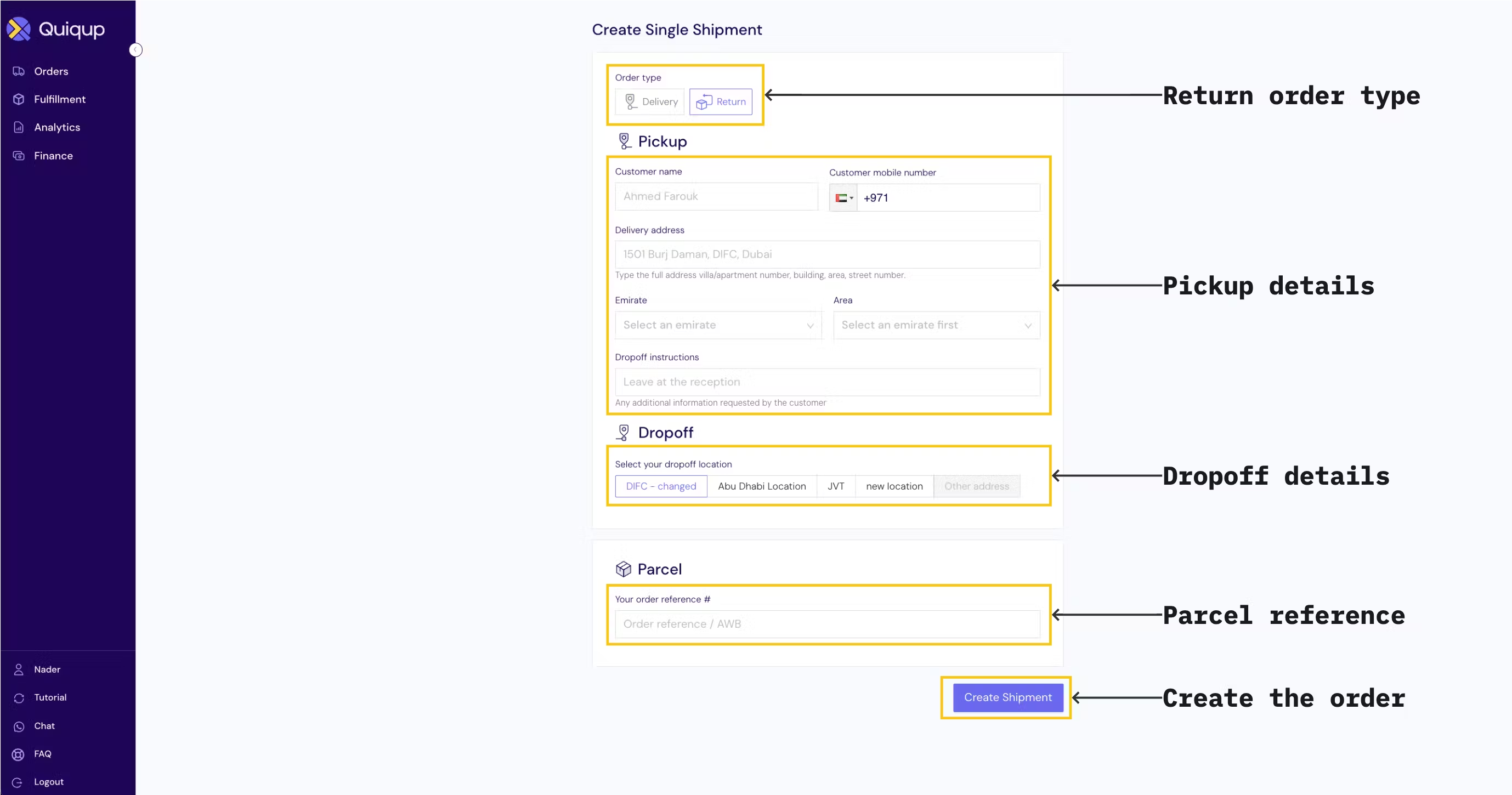
Task: Choose Abu Dhabi Location dropoff tab
Action: tap(762, 486)
